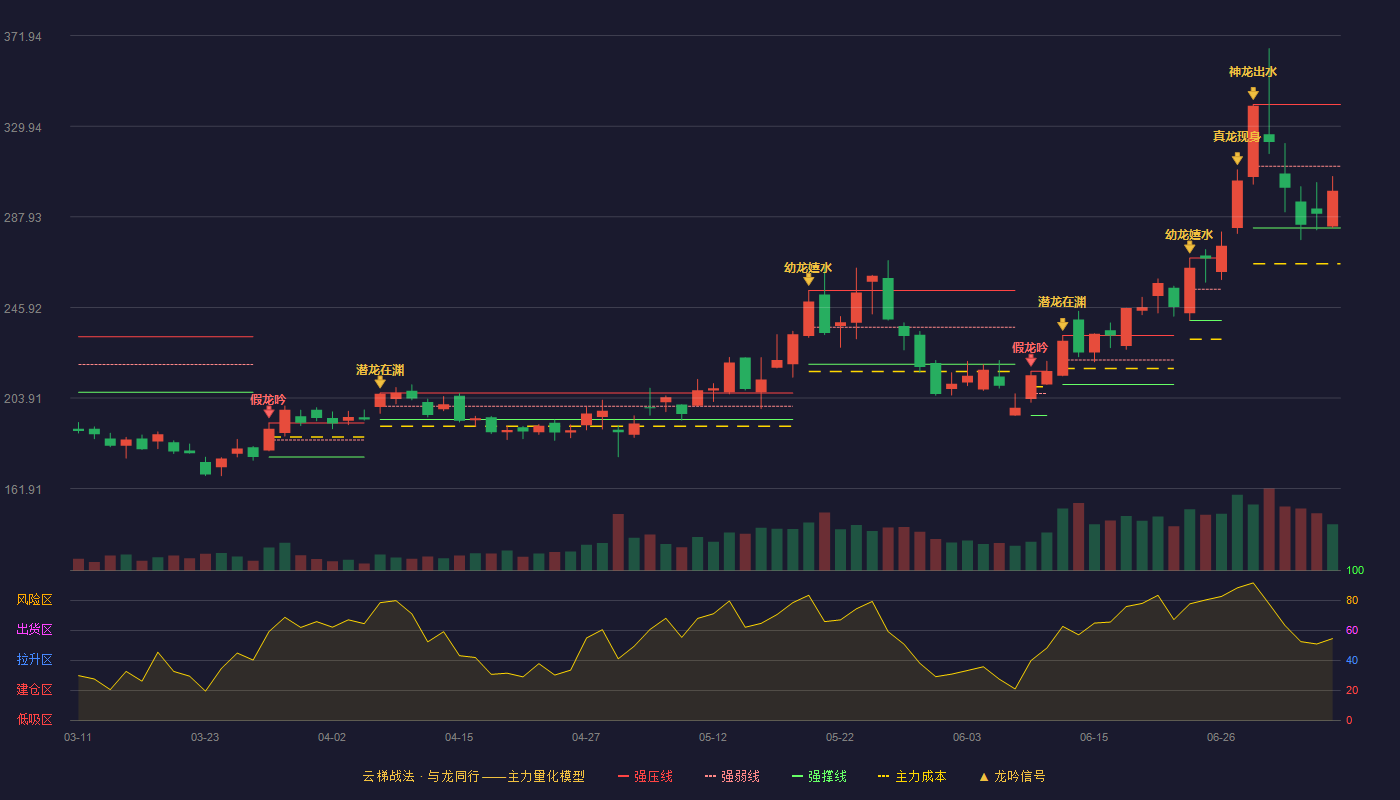Screen dimensions: 1400x800
Task: Click the green 100 indicator scale value
Action: point(1355,571)
